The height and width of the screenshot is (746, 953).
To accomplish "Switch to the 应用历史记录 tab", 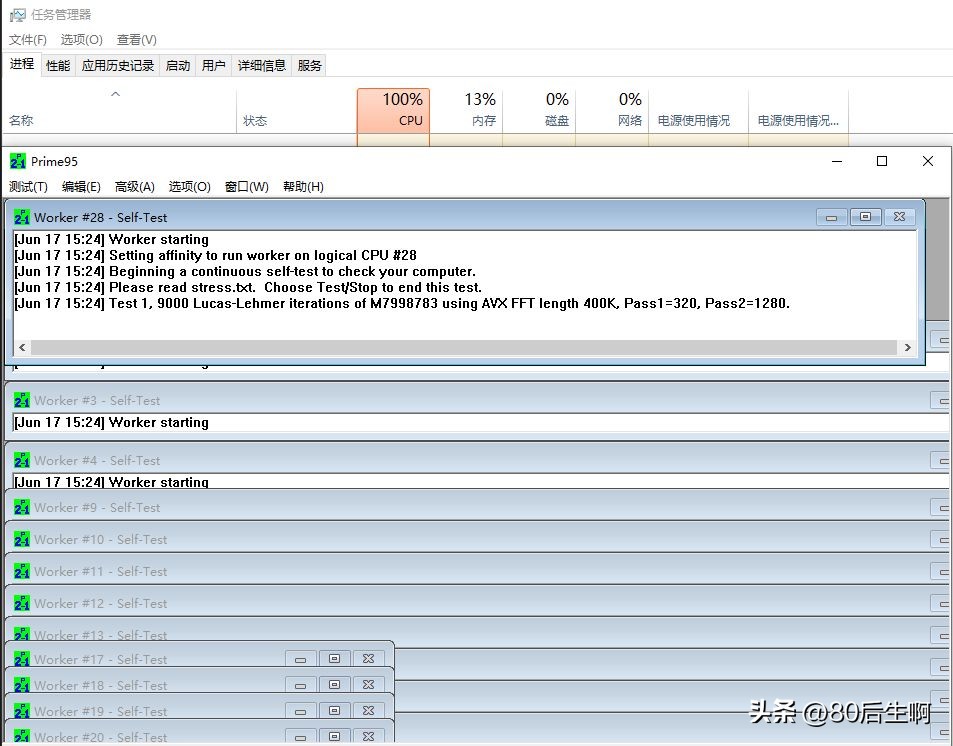I will coord(117,65).
